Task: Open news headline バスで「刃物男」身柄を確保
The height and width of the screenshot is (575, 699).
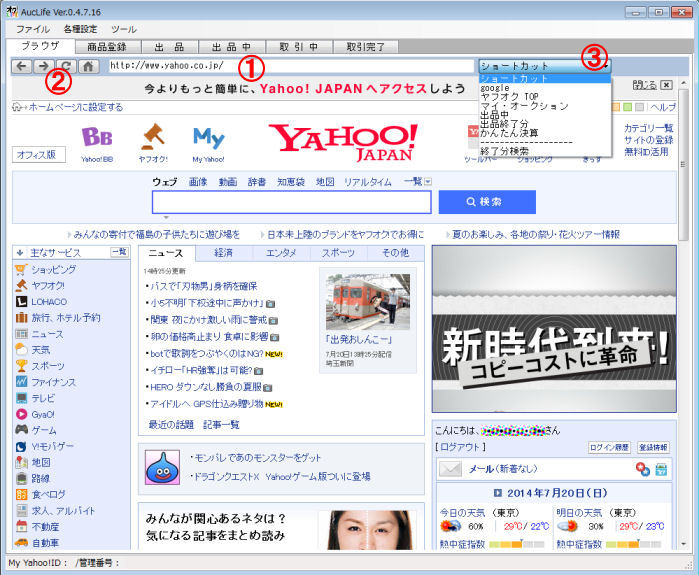Action: click(203, 286)
